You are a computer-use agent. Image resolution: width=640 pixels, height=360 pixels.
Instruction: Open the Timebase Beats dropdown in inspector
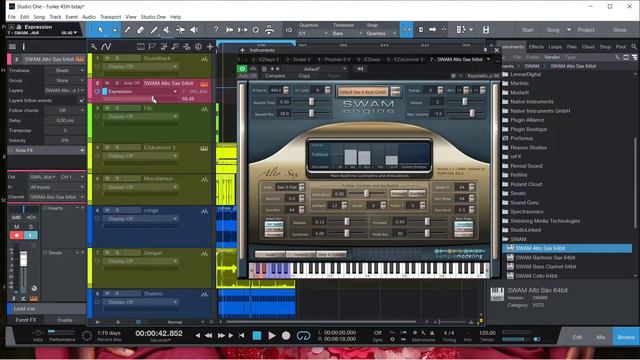point(65,71)
